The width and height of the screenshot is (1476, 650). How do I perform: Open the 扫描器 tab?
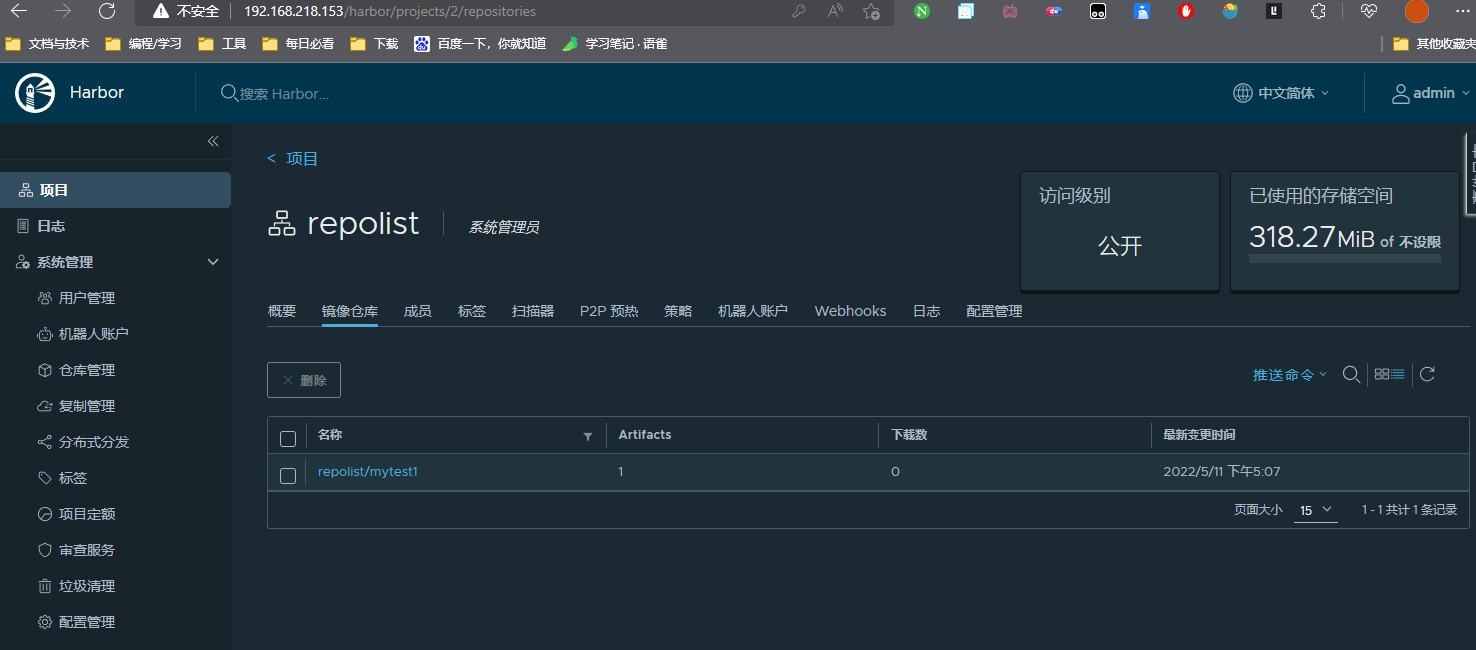coord(533,311)
